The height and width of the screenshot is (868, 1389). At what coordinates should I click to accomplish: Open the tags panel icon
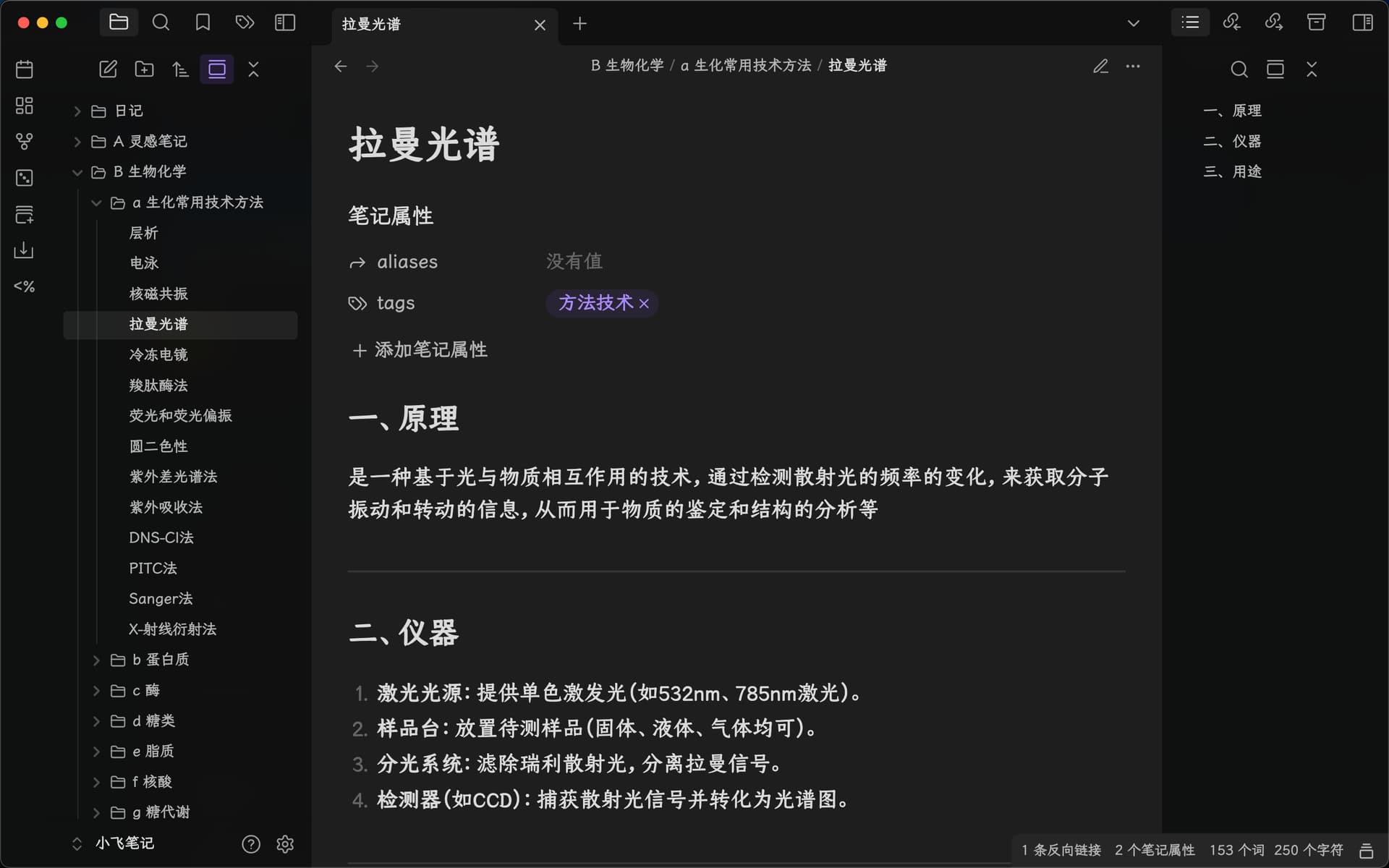pos(245,23)
